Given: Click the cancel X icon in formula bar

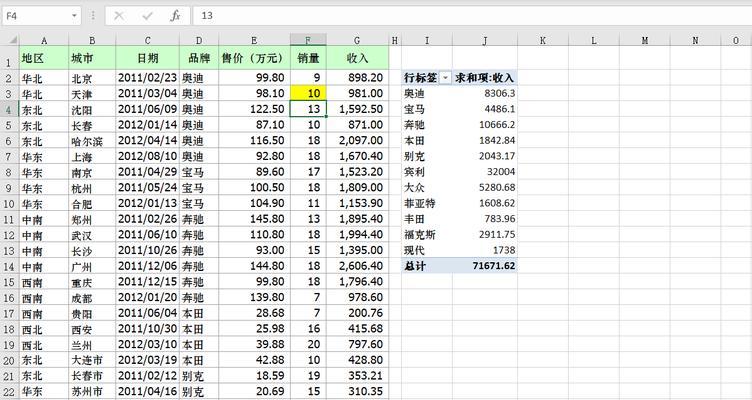Looking at the screenshot, I should (x=119, y=16).
